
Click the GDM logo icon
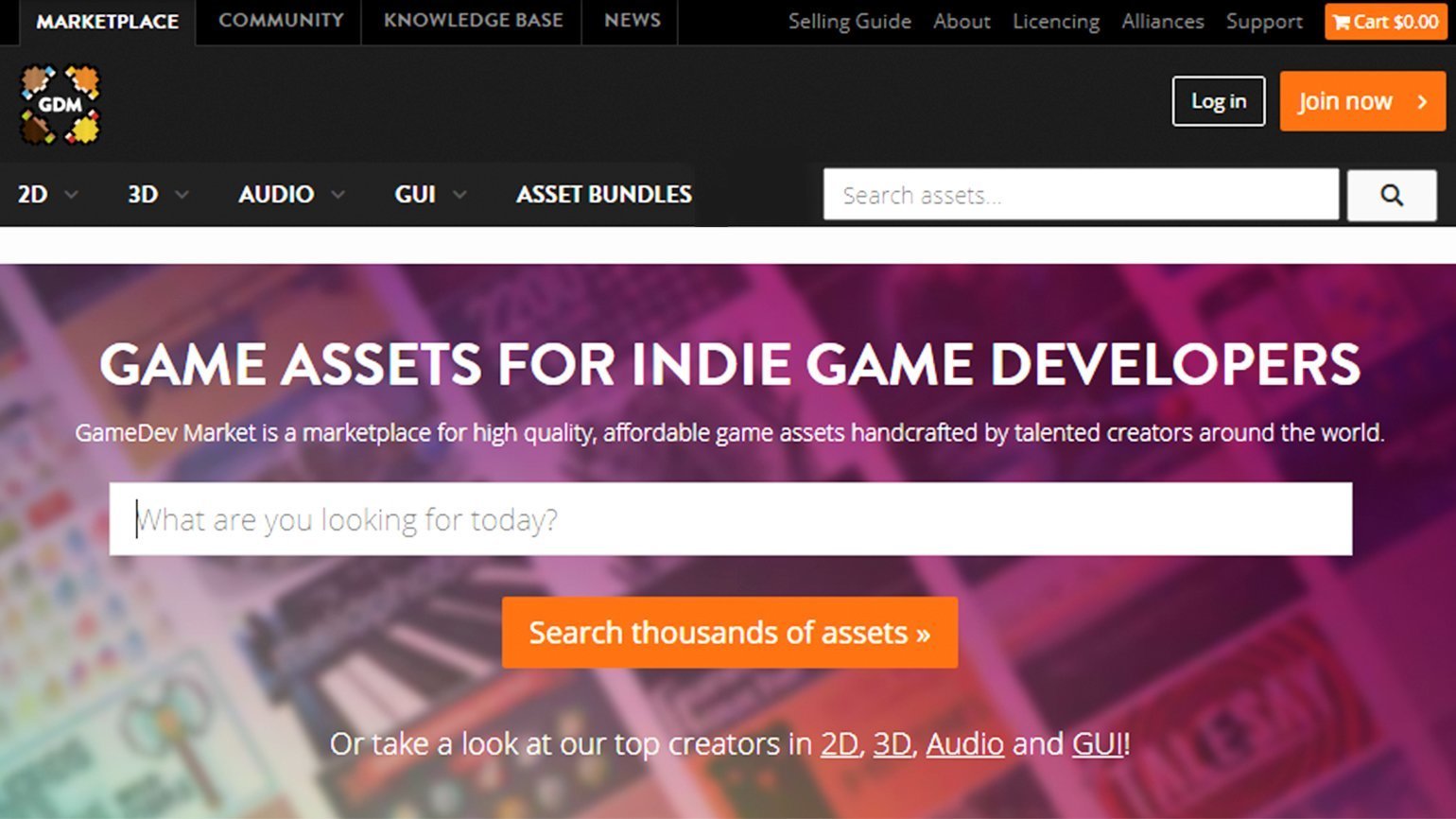tap(61, 104)
